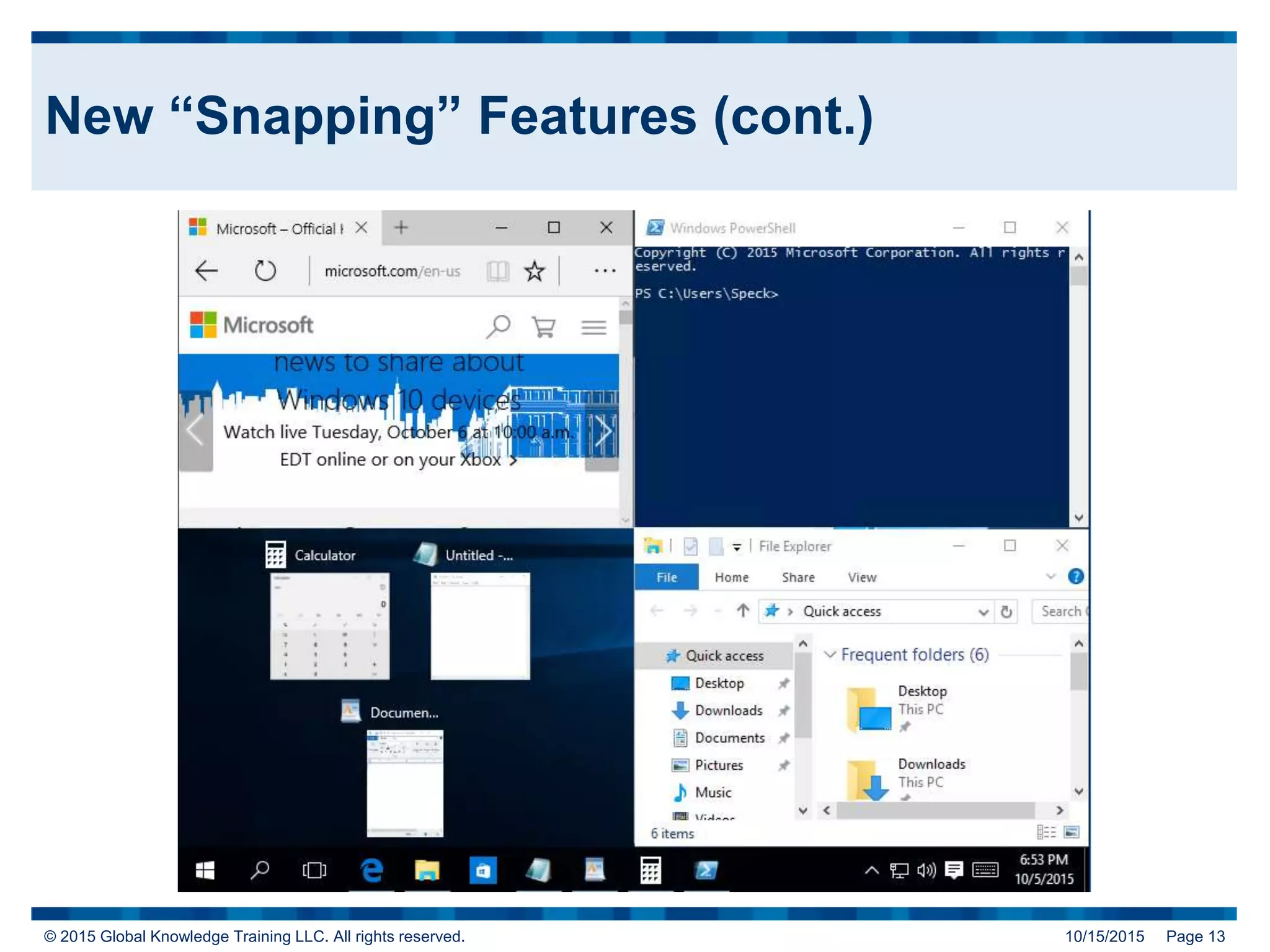Viewport: 1270px width, 952px height.
Task: Open the View ribbon tab
Action: (x=861, y=577)
